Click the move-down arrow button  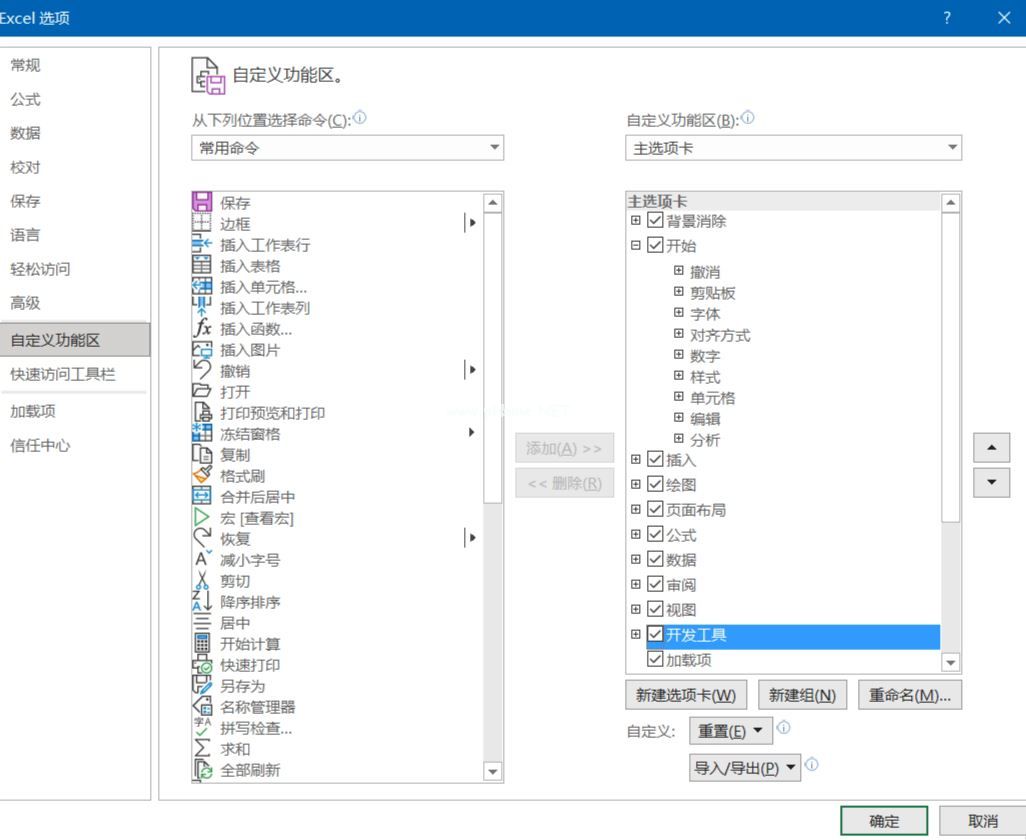click(991, 482)
